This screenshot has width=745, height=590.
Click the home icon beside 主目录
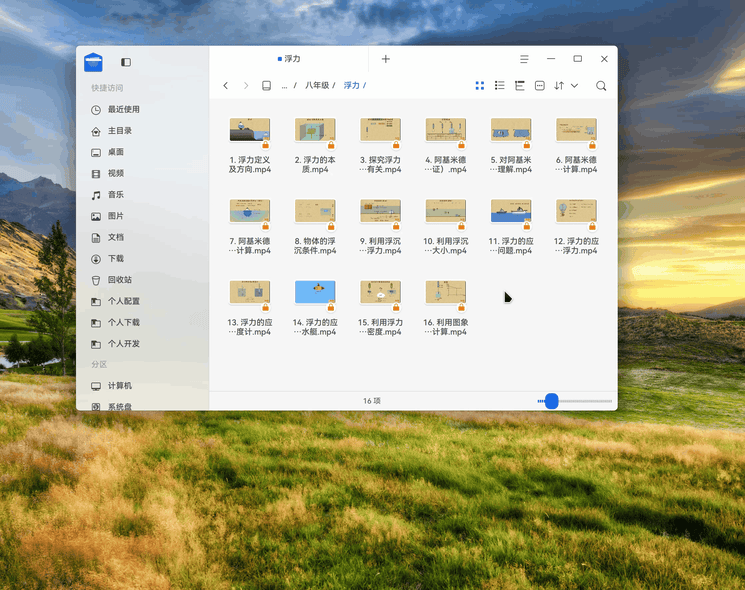coord(96,131)
